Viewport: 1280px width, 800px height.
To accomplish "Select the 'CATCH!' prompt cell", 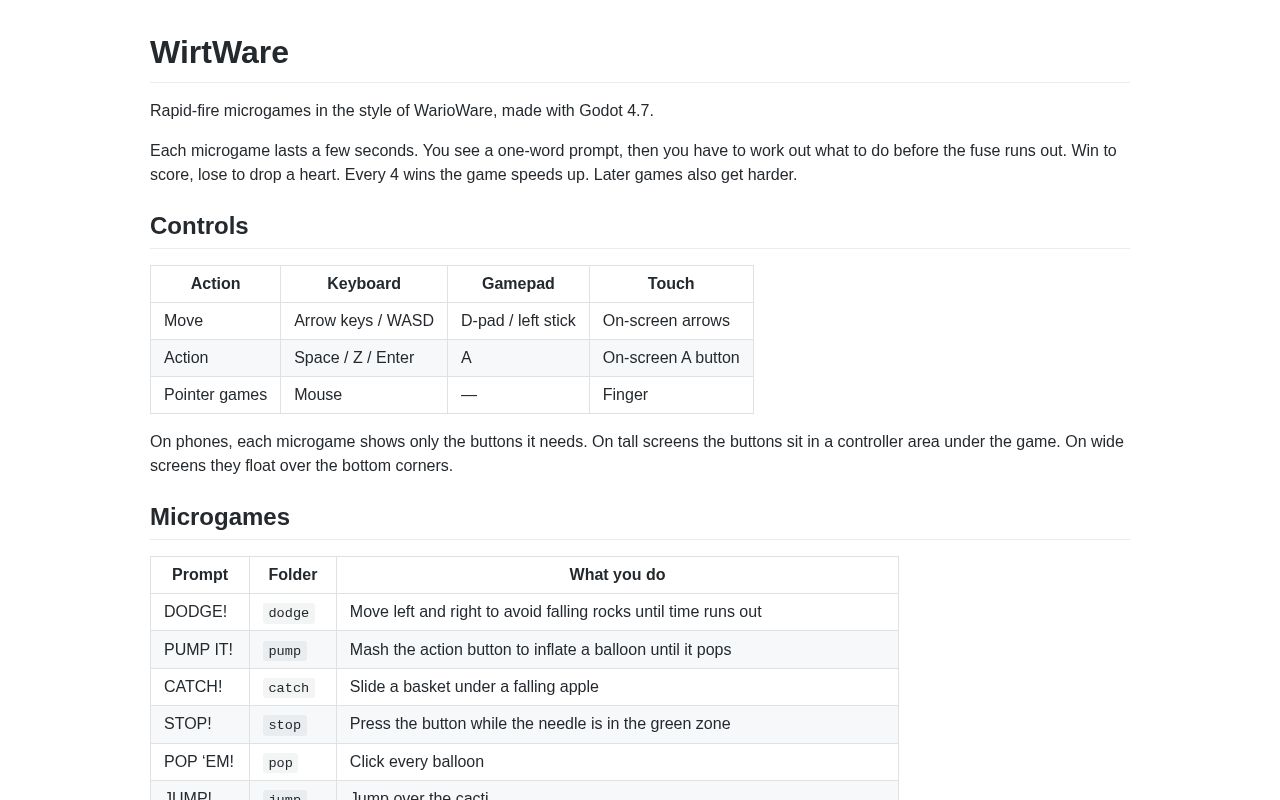I will (200, 687).
